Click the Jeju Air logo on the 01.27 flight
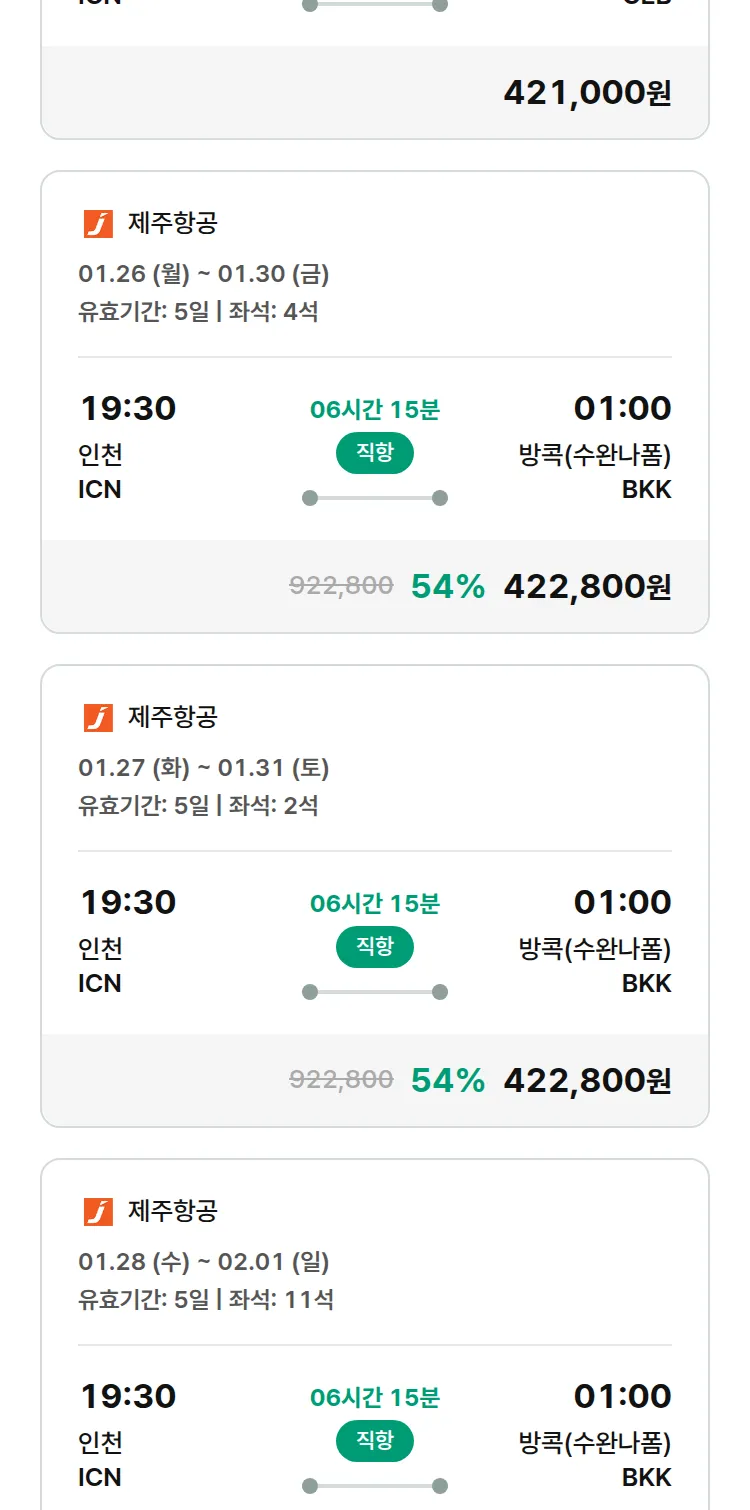 pos(98,717)
